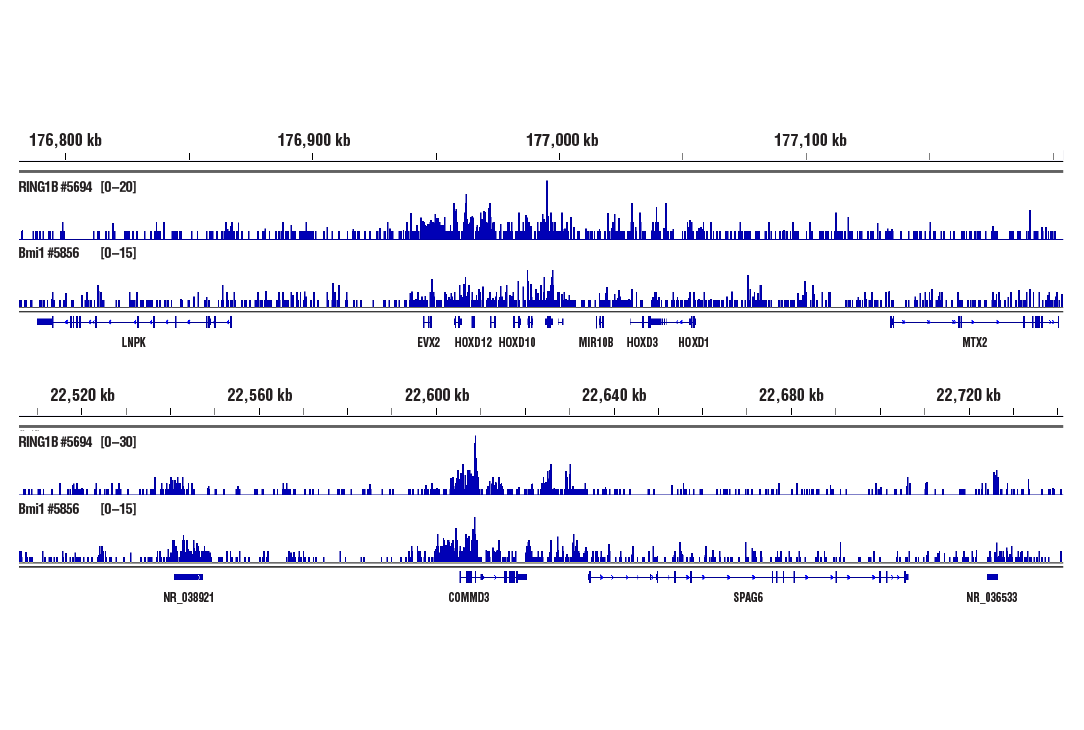The image size is (1084, 730).
Task: Click the HOXD10 gene glyph
Action: click(516, 321)
